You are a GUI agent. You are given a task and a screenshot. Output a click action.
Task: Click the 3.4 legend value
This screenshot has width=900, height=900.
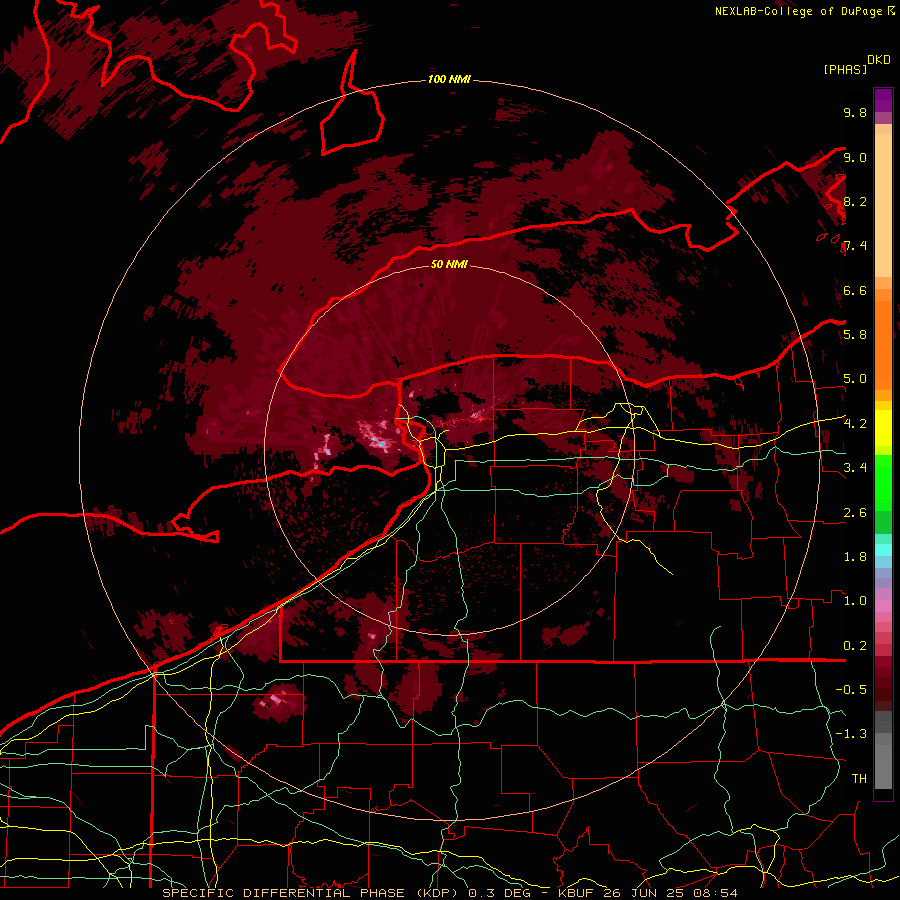pyautogui.click(x=855, y=467)
